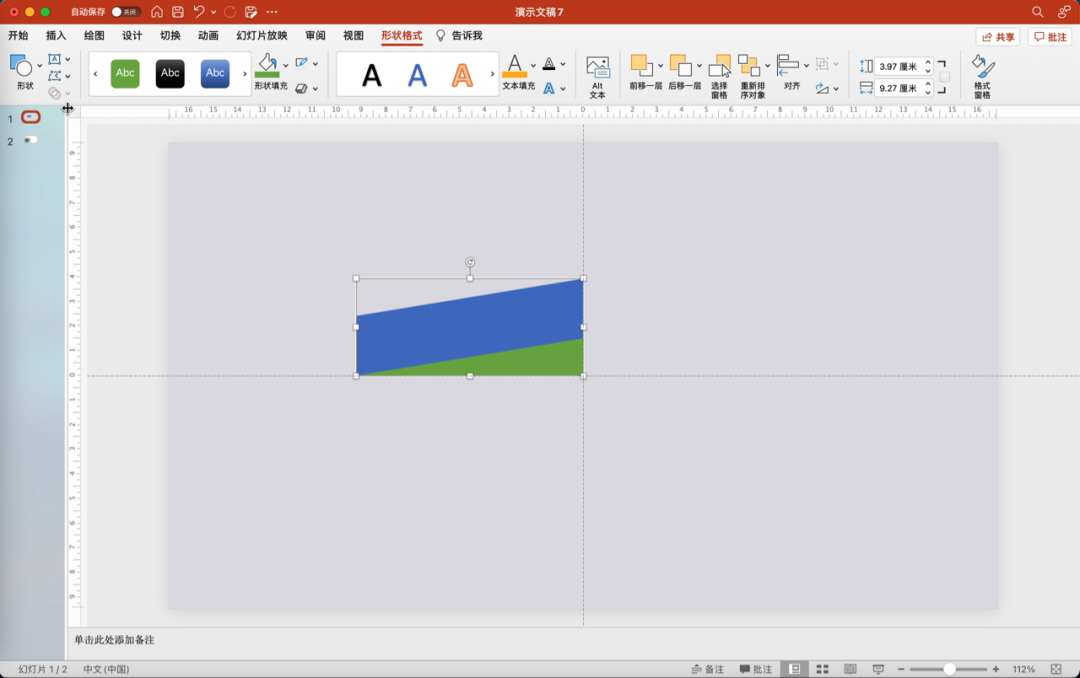Image resolution: width=1080 pixels, height=678 pixels.
Task: Toggle 备注 notes in status bar
Action: pyautogui.click(x=707, y=669)
